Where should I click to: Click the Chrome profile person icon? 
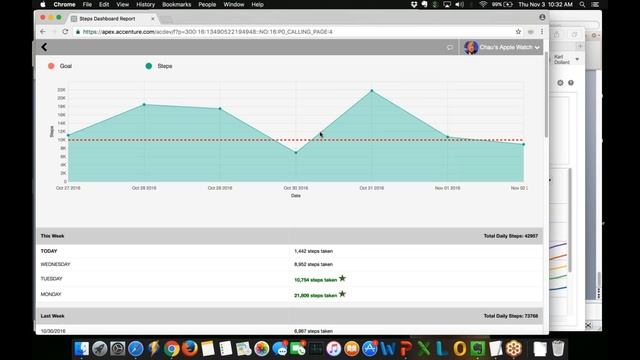(x=542, y=17)
